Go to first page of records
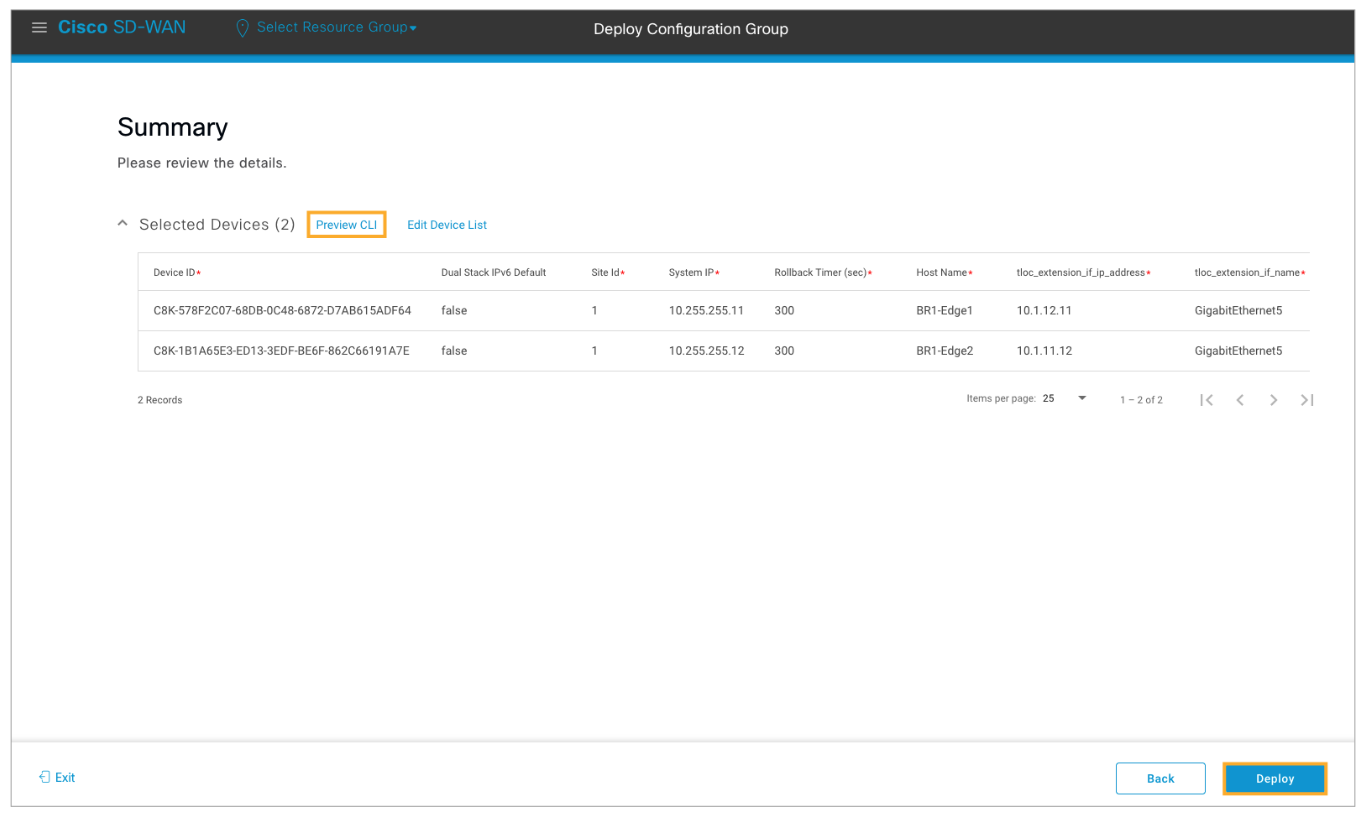1366x819 pixels. [1207, 400]
